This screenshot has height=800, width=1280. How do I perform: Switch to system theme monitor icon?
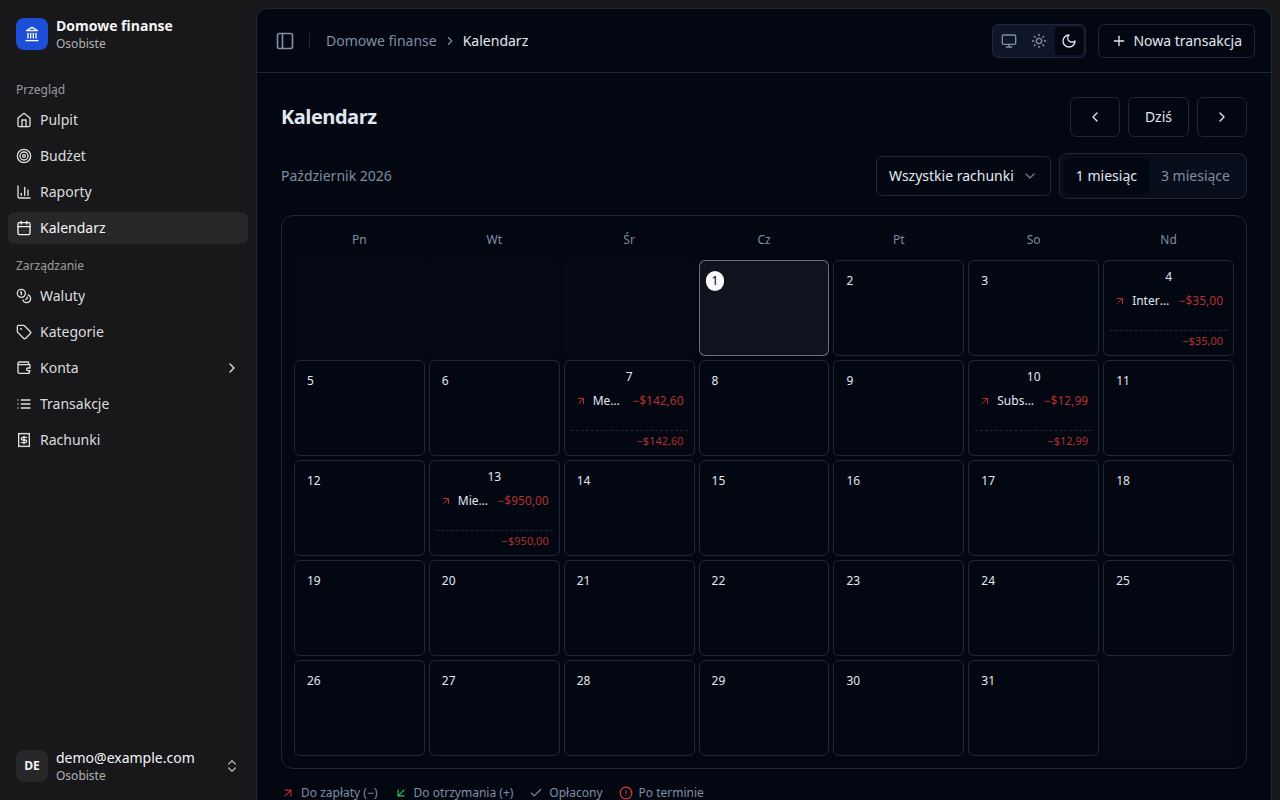1009,41
